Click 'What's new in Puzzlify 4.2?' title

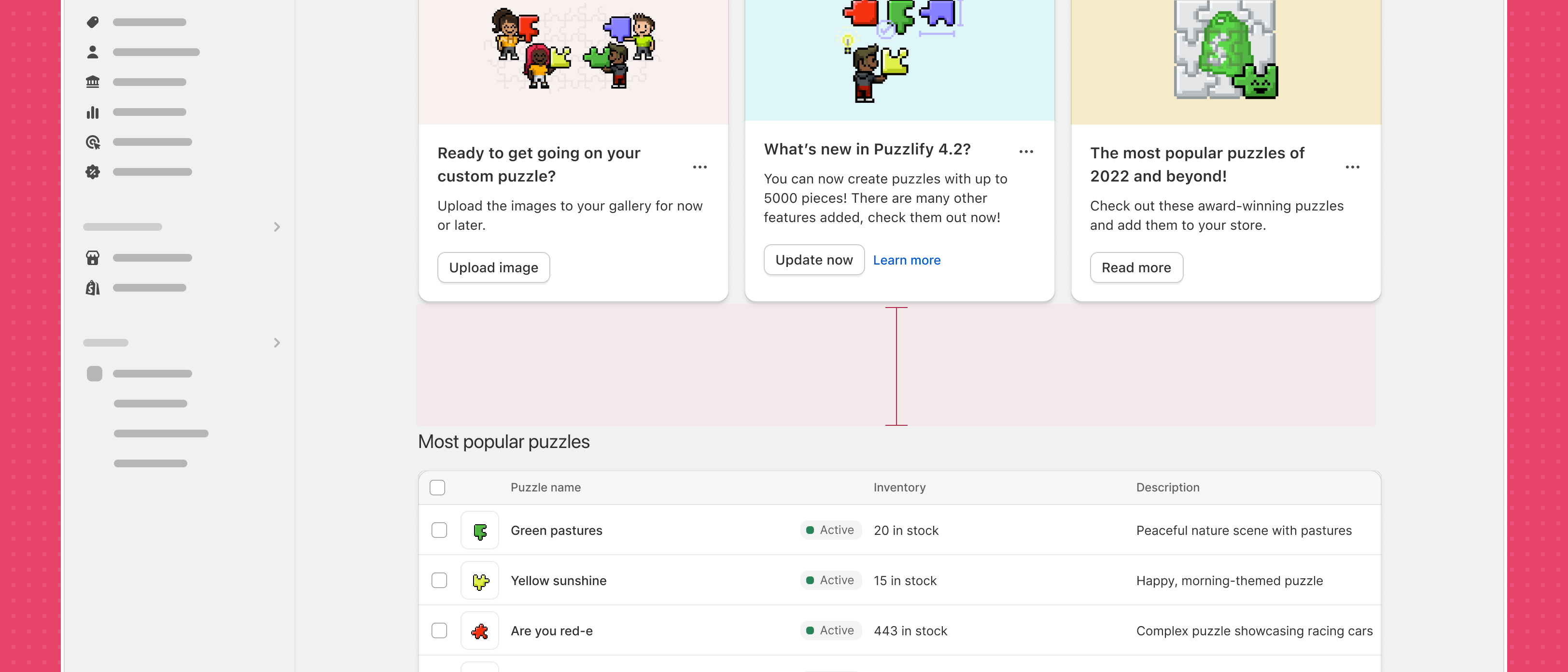tap(867, 149)
